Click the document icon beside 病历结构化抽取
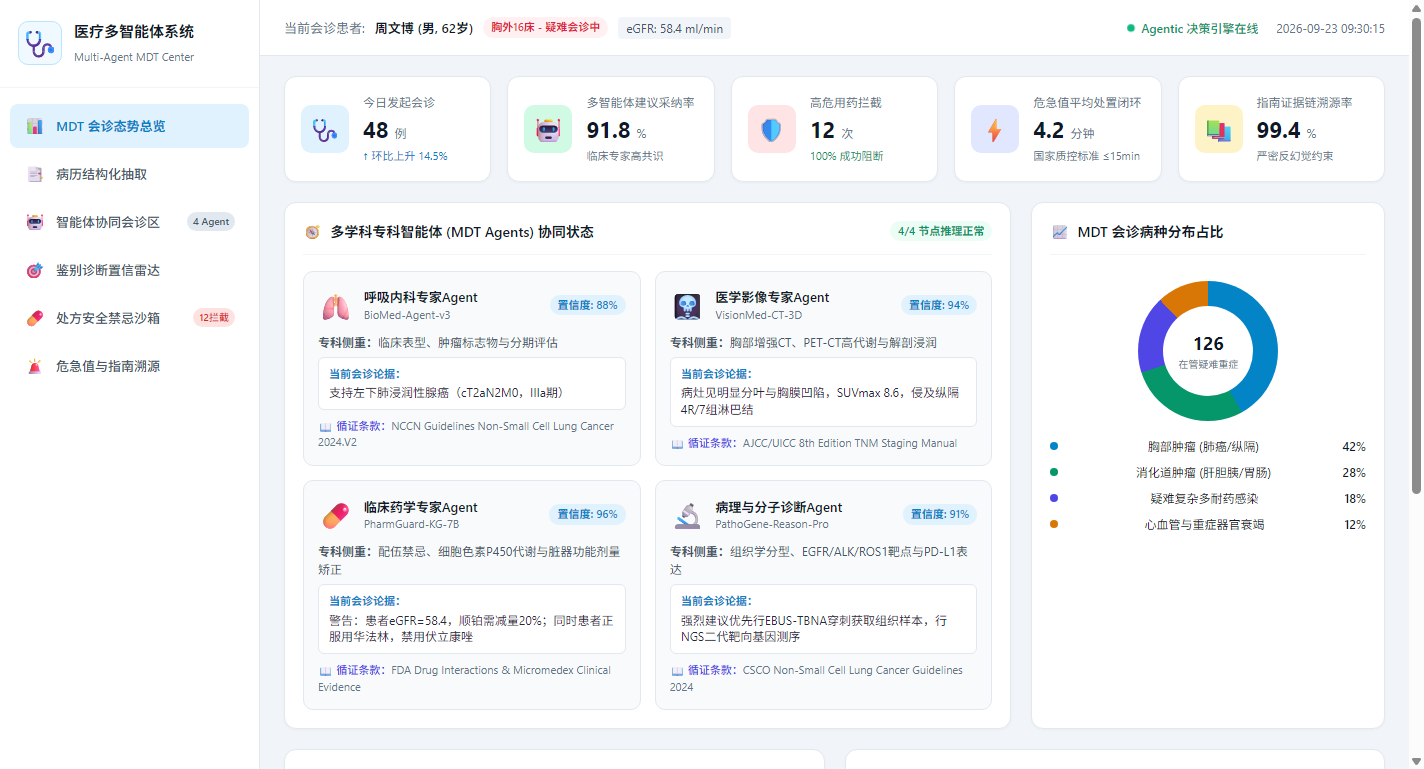The height and width of the screenshot is (769, 1424). click(x=35, y=174)
